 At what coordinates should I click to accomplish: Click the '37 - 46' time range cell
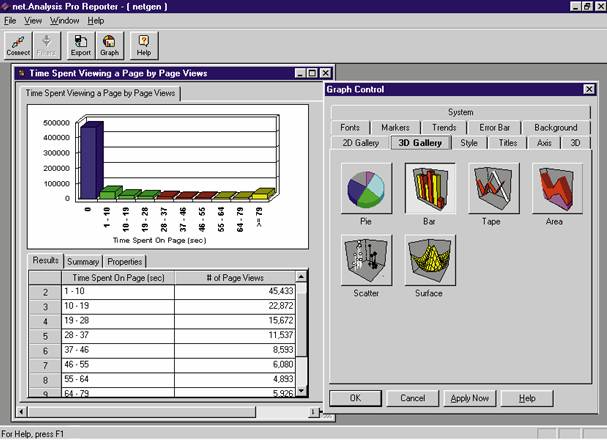click(118, 350)
